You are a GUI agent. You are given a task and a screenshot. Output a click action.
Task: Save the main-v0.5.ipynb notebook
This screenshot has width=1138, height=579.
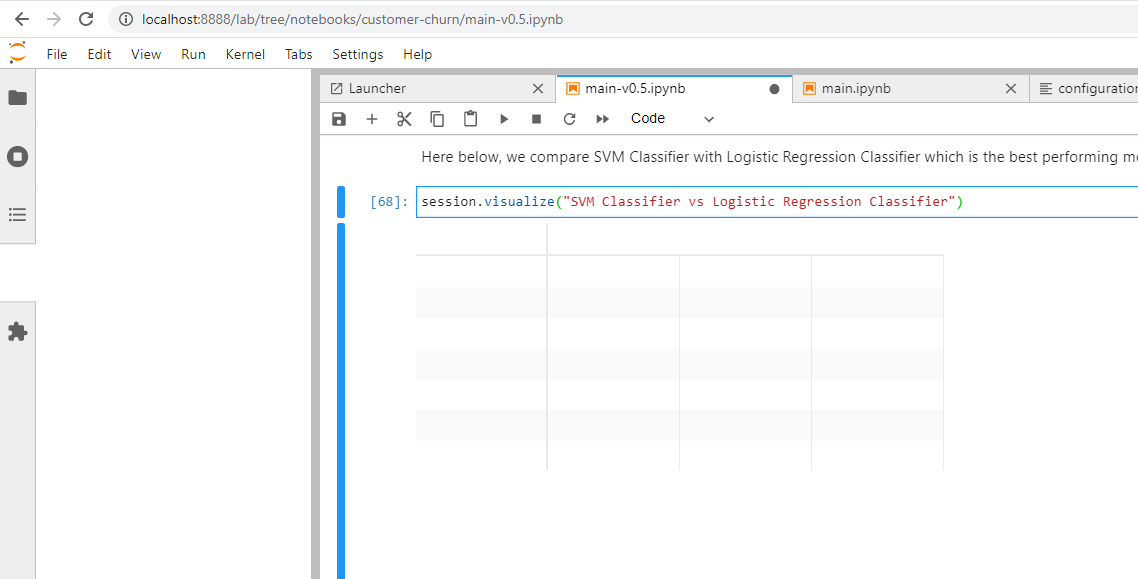click(338, 118)
